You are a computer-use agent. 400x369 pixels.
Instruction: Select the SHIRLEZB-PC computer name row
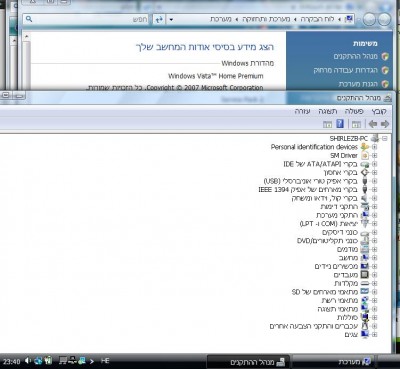[x=349, y=138]
